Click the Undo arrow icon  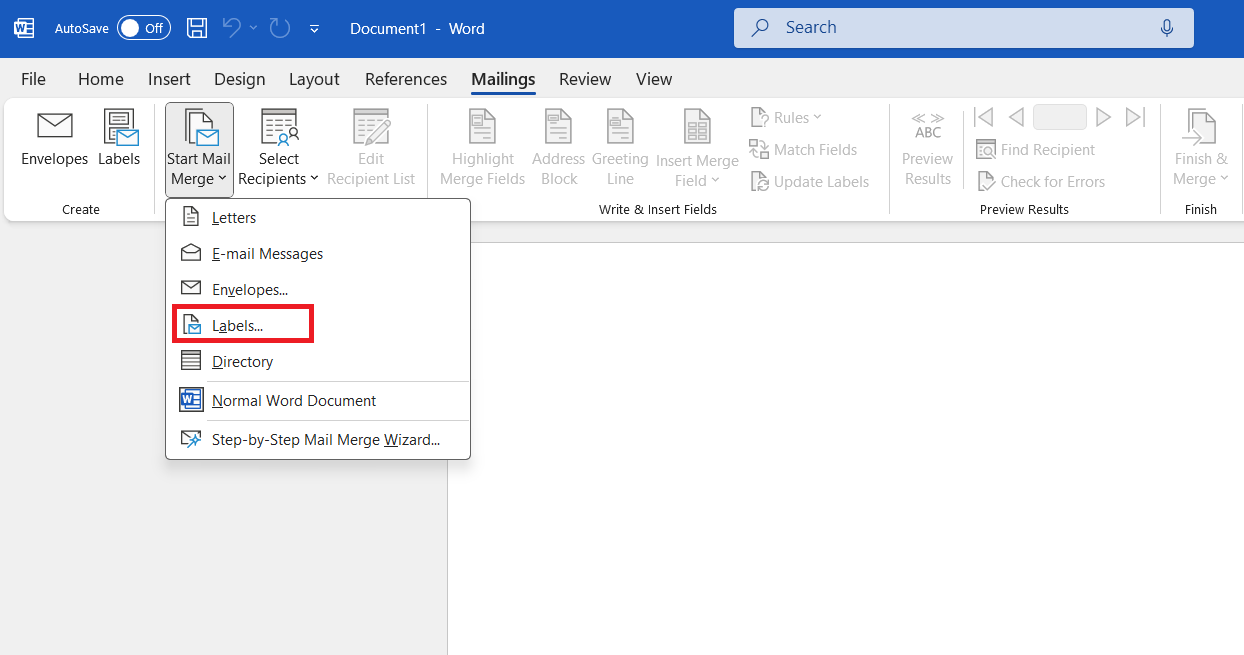232,28
